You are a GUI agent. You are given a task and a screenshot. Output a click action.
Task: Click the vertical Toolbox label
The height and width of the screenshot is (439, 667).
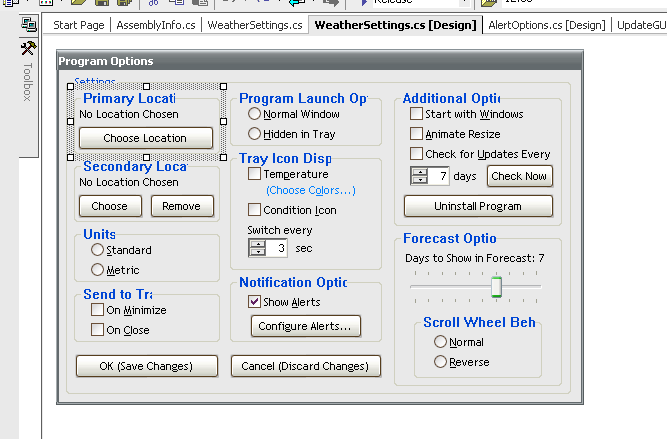28,82
